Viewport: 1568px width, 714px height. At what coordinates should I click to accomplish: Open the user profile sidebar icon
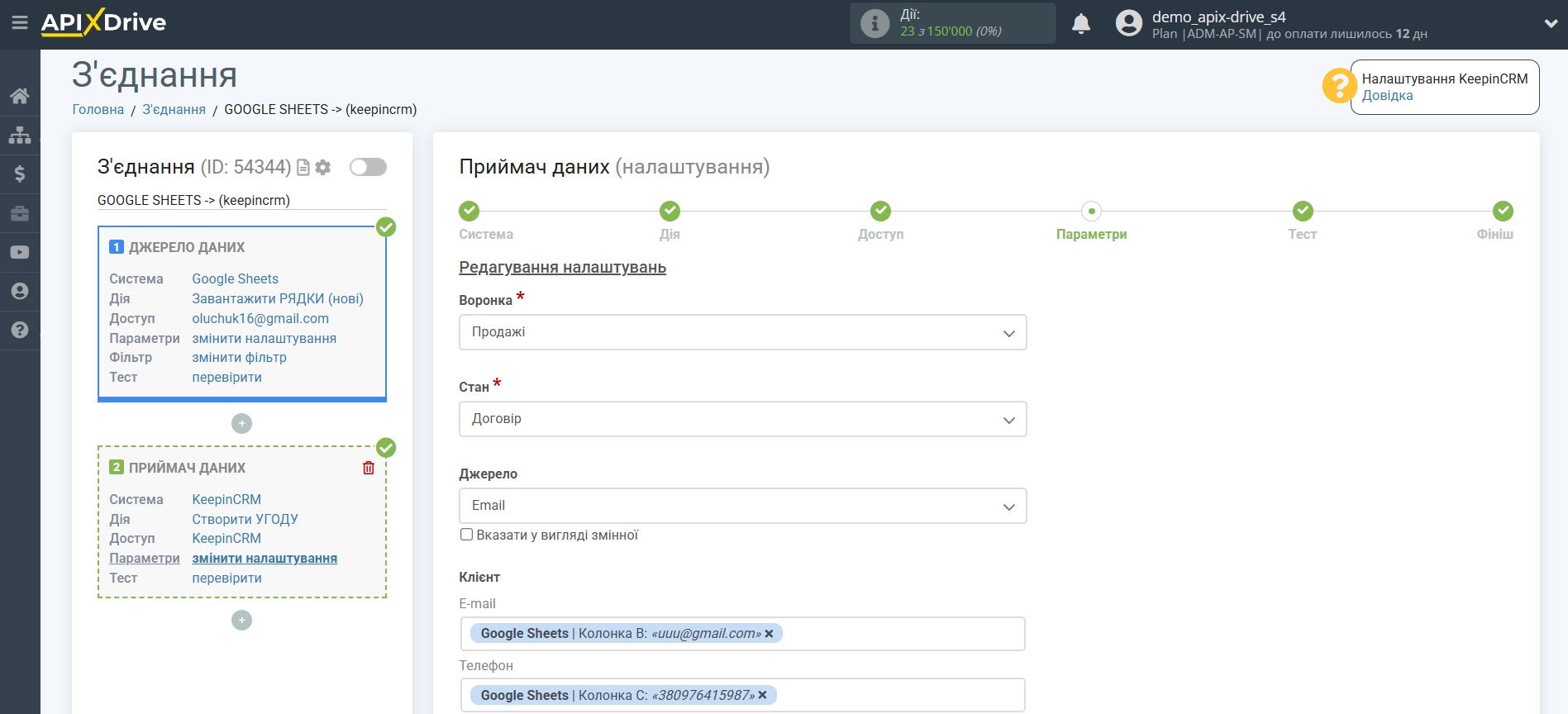[20, 291]
